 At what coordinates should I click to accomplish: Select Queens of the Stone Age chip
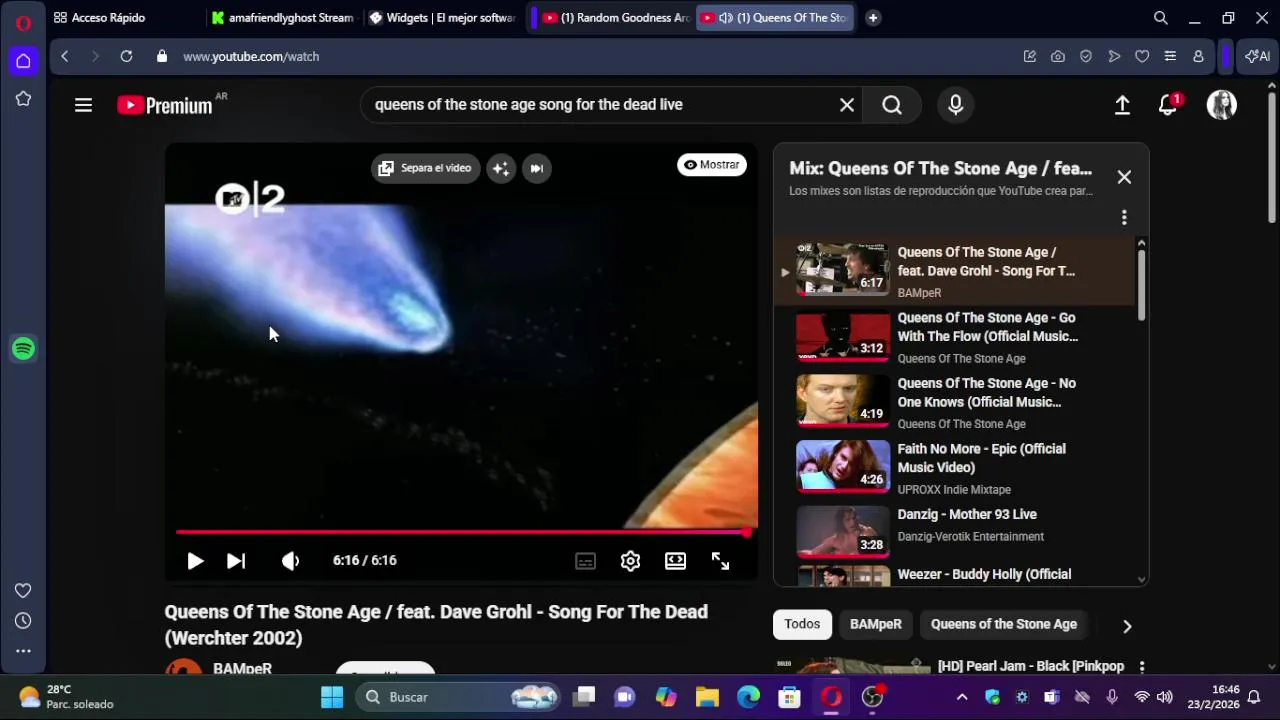tap(1004, 624)
